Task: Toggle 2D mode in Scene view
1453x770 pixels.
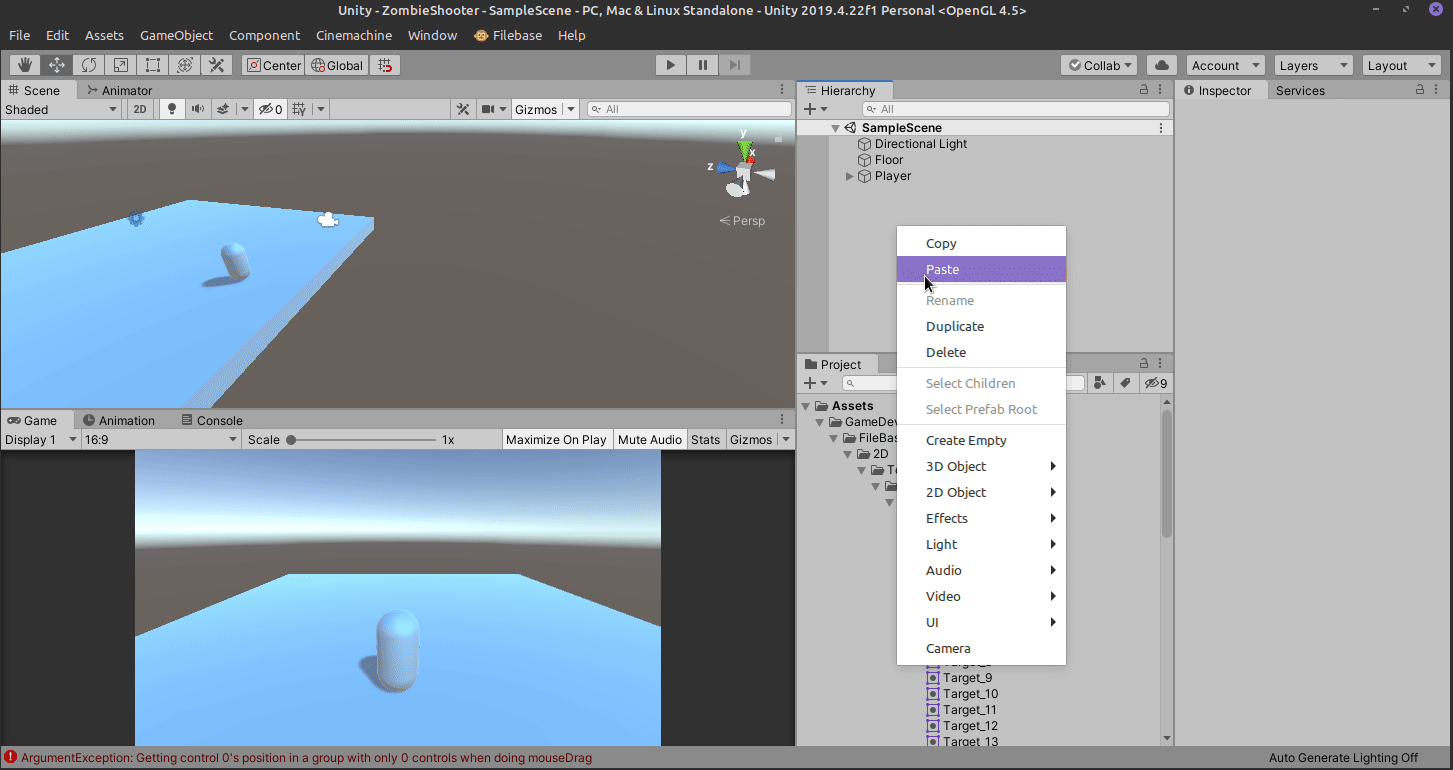Action: [140, 109]
